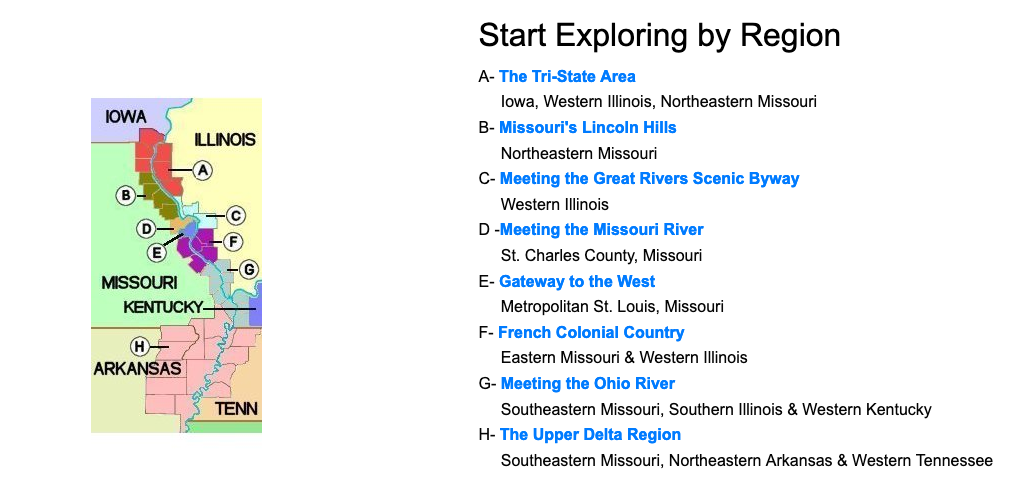
Task: Open The Upper Delta Region link
Action: click(590, 434)
